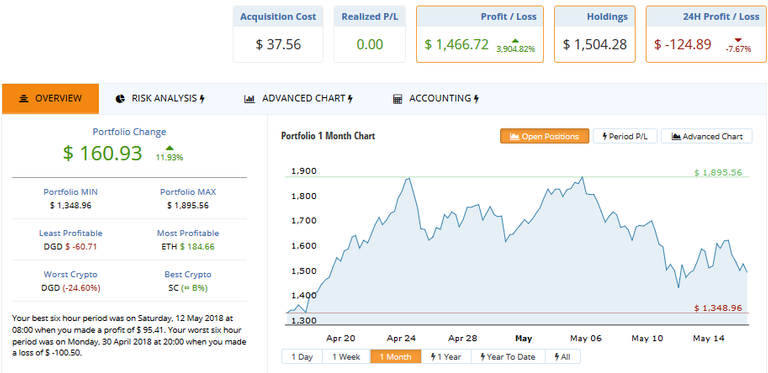Open the Overview tab
768x373 pixels.
coord(50,99)
